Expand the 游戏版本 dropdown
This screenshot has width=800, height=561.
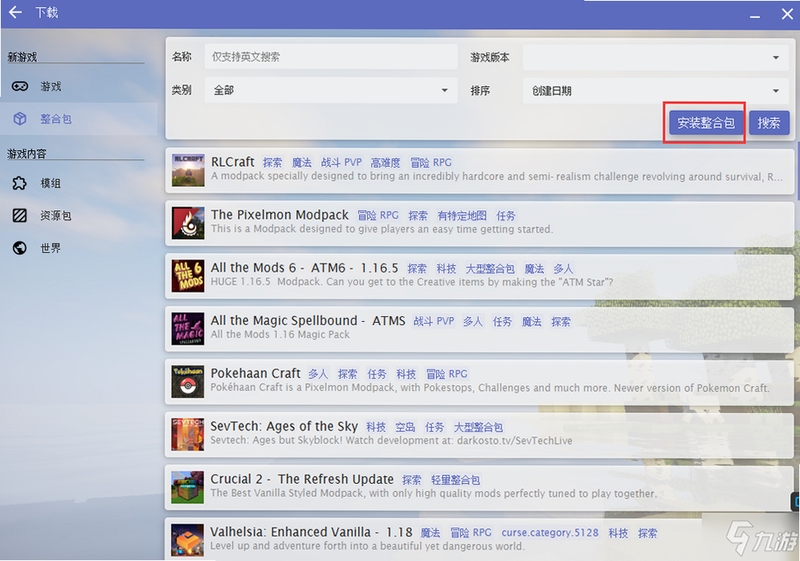coord(654,57)
